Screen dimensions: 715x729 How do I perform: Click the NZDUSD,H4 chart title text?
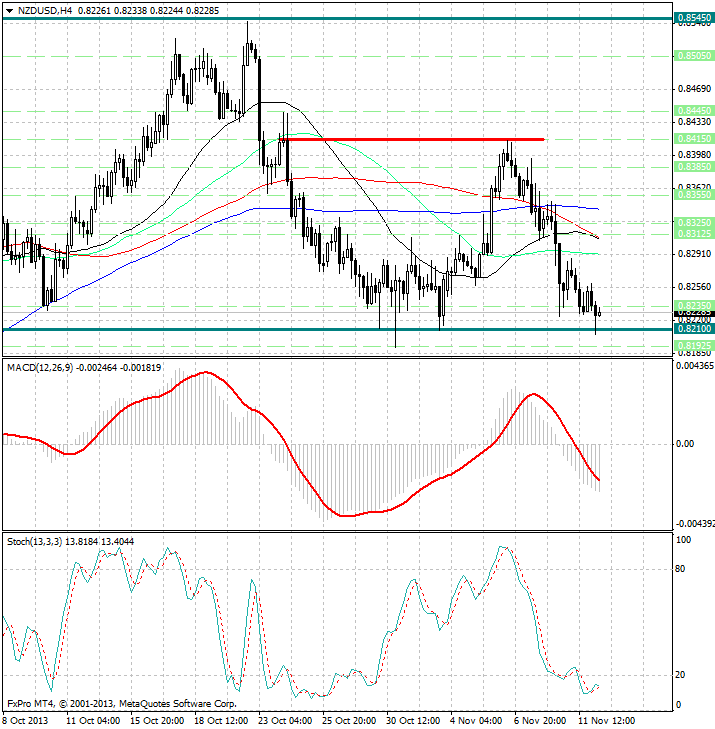click(x=45, y=10)
